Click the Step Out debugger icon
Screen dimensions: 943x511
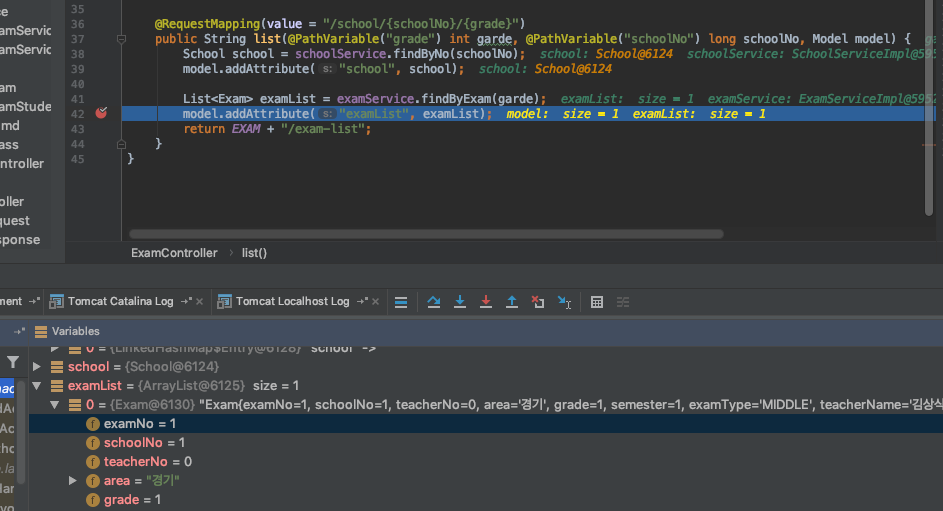click(512, 302)
